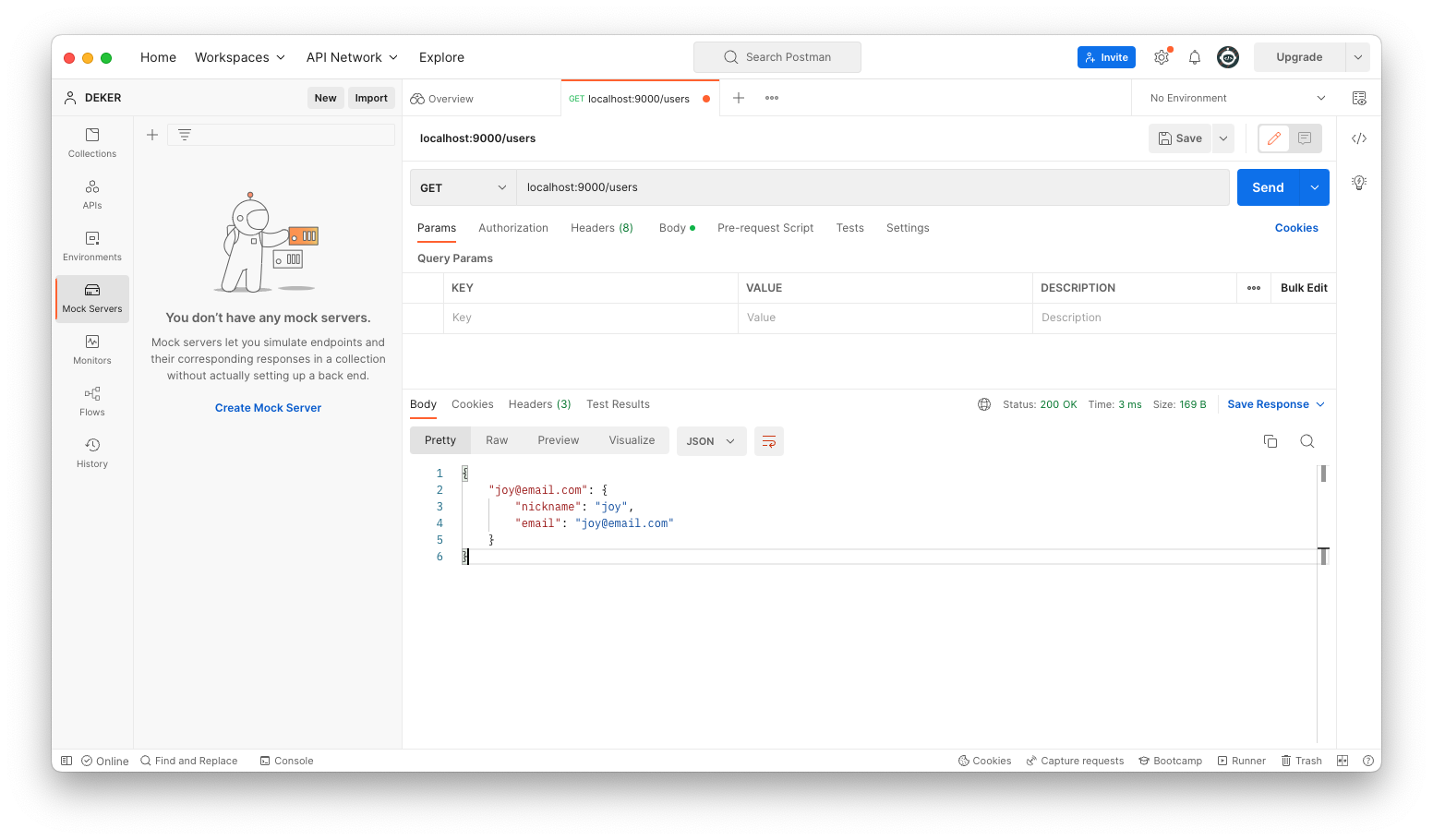
Task: Open the Pre-request Script tab
Action: pos(765,228)
